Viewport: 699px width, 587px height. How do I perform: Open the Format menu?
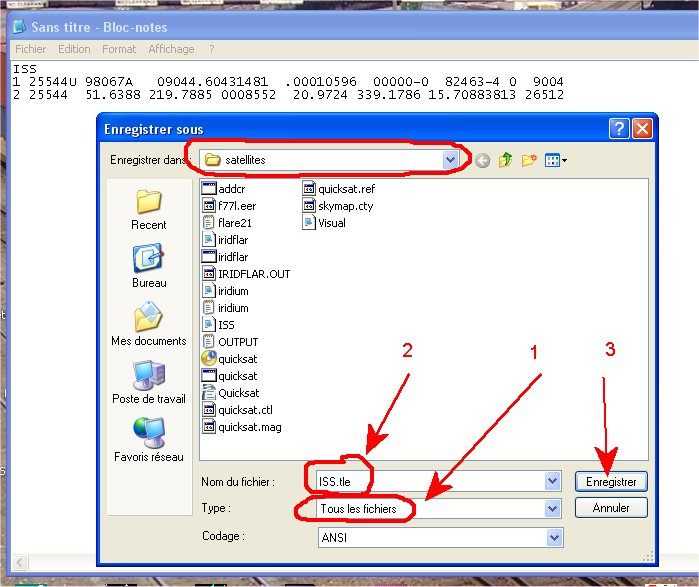119,49
